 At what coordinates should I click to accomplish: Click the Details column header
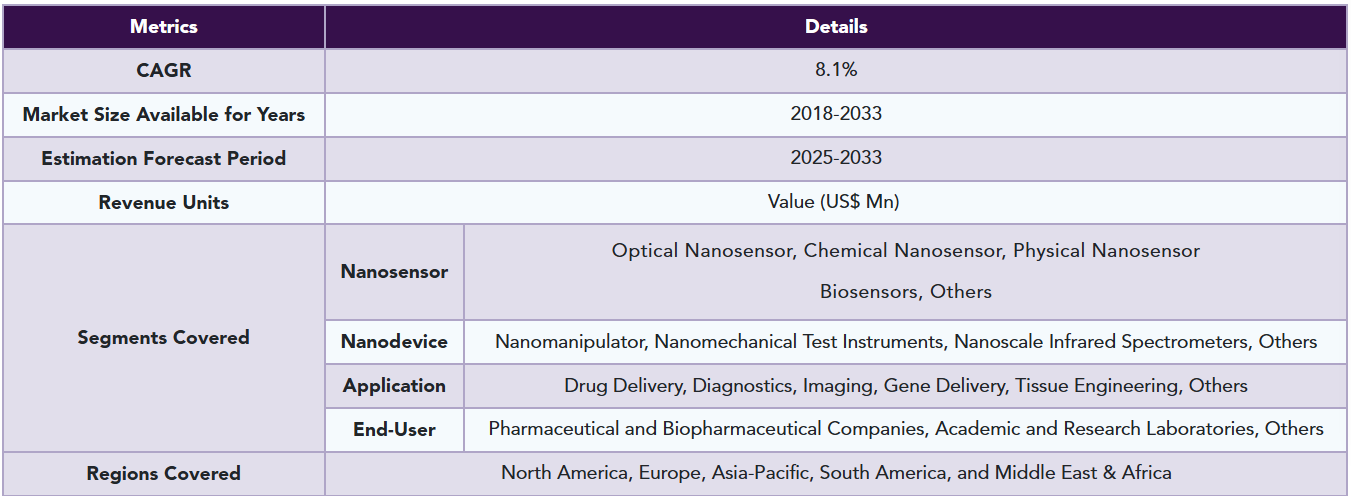pos(836,27)
